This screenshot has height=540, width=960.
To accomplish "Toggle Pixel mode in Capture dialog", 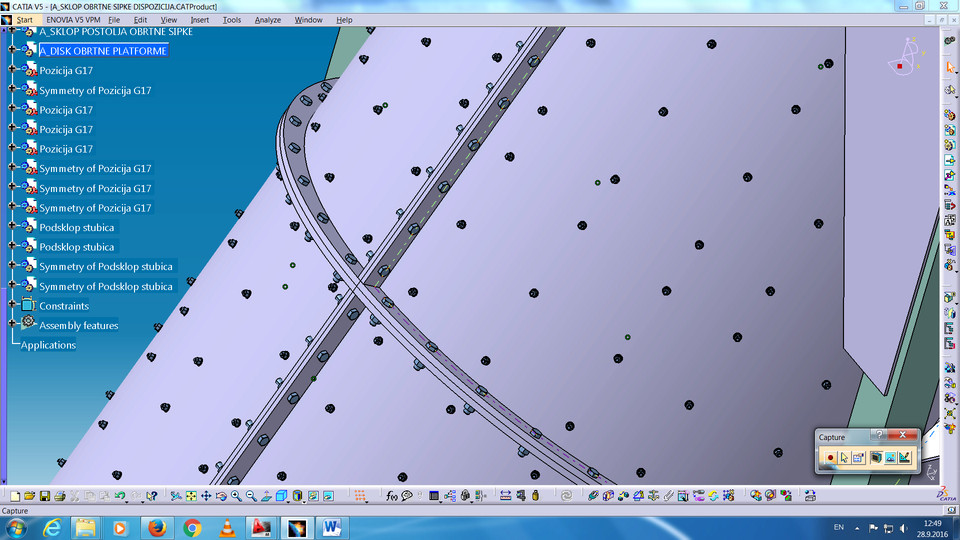I will point(890,457).
